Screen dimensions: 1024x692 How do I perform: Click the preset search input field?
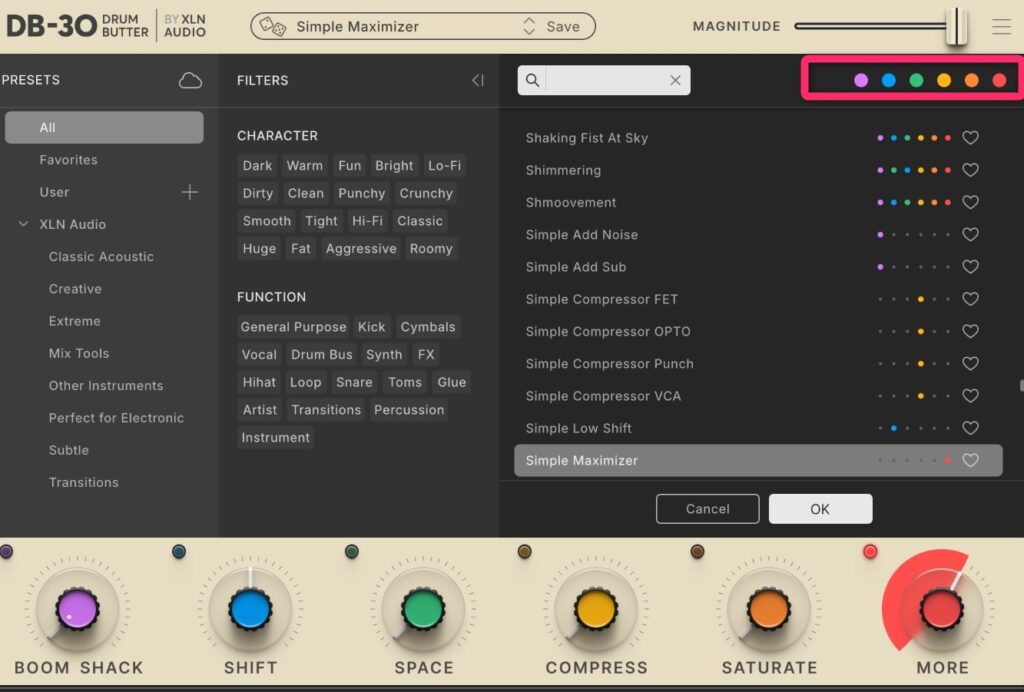pyautogui.click(x=605, y=81)
